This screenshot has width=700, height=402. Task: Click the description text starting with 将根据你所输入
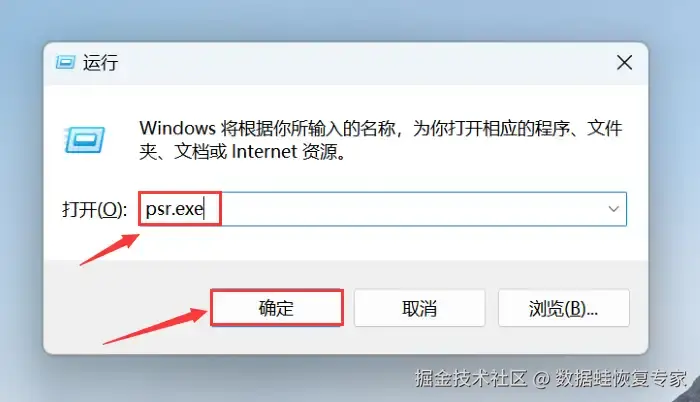[380, 140]
